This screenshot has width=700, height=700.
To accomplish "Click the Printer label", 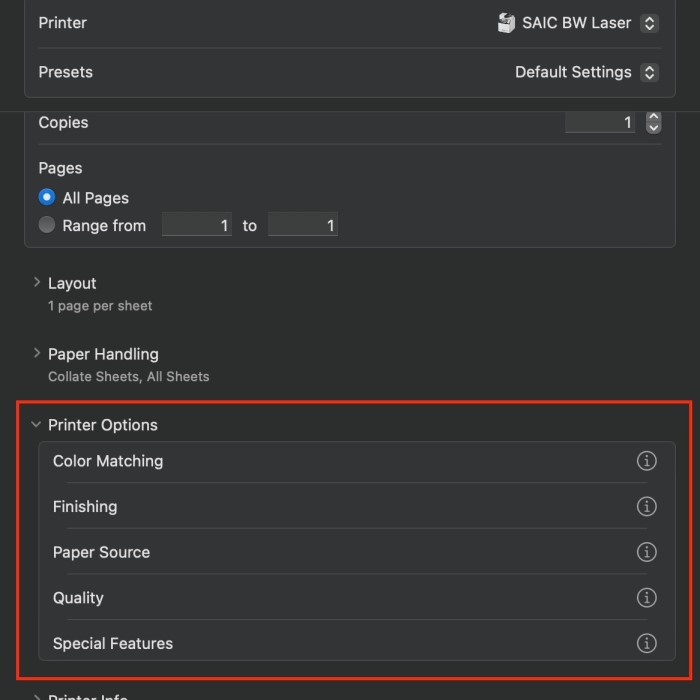I will point(62,23).
